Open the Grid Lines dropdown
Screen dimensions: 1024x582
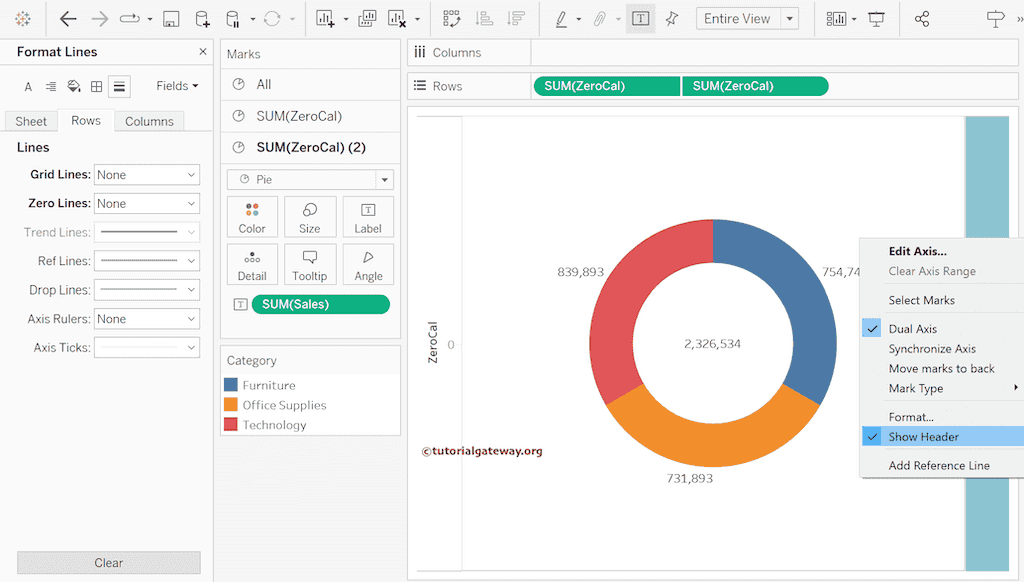point(147,175)
